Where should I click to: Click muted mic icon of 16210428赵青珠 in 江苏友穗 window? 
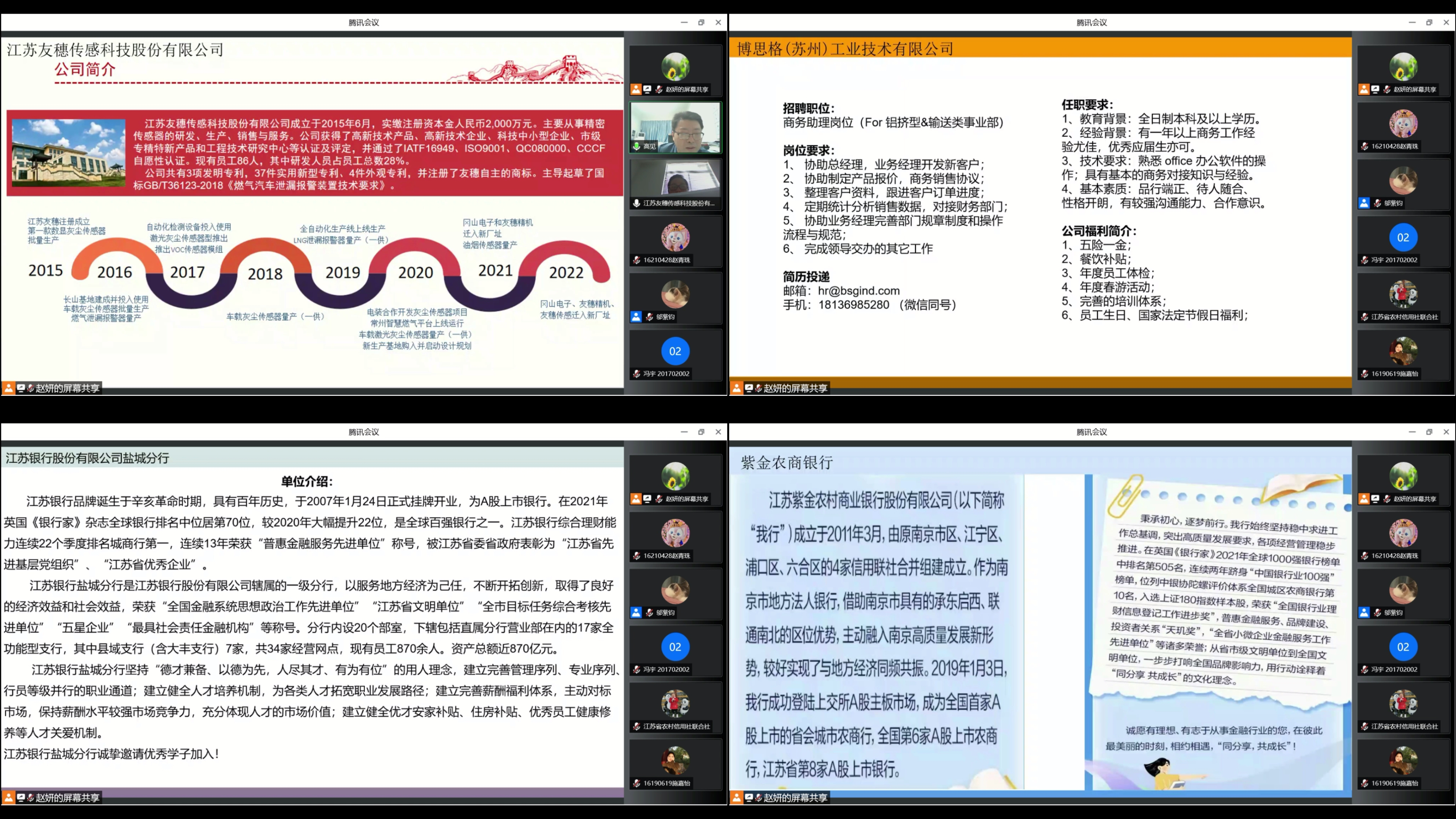(x=637, y=260)
